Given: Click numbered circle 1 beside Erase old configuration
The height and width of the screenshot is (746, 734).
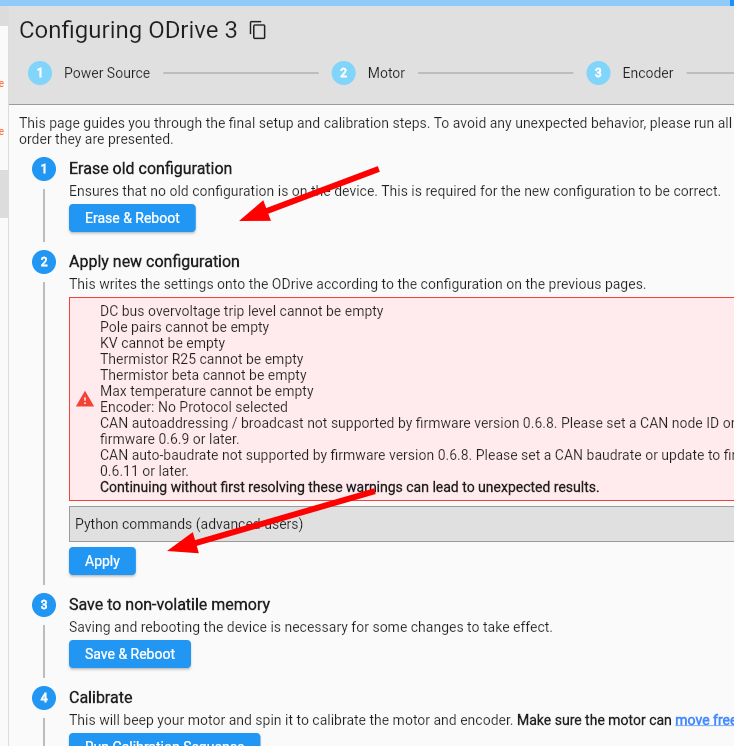Looking at the screenshot, I should [x=44, y=169].
